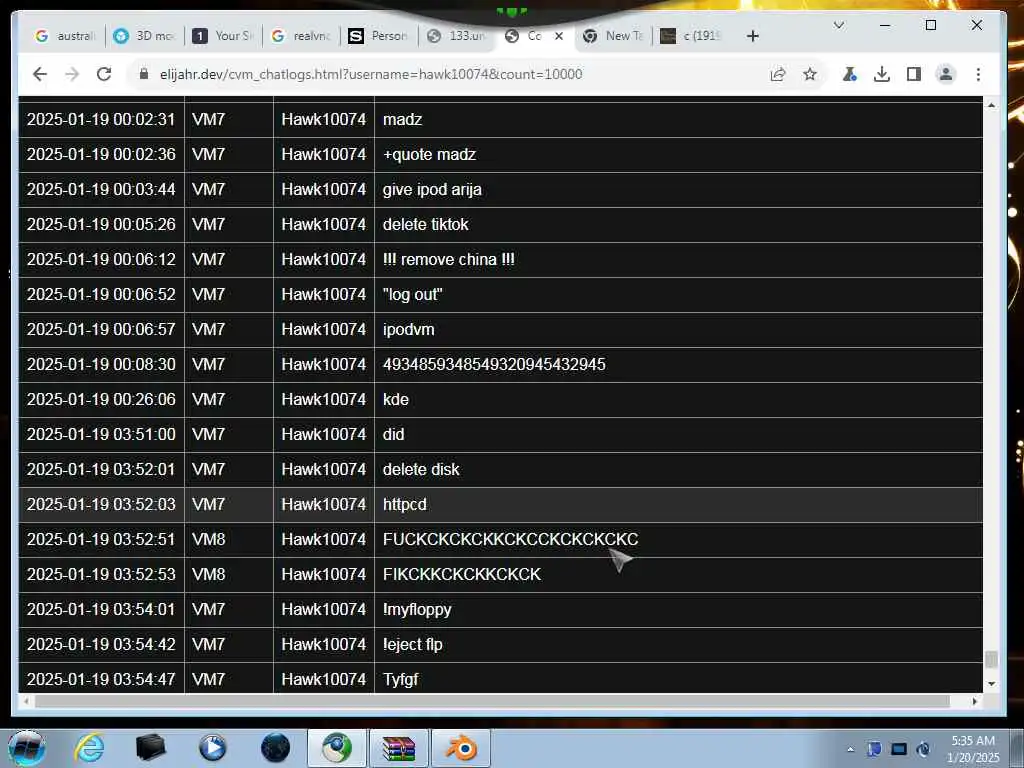Bookmark this page with the star icon
Screen dimensions: 1024x768
[810, 74]
